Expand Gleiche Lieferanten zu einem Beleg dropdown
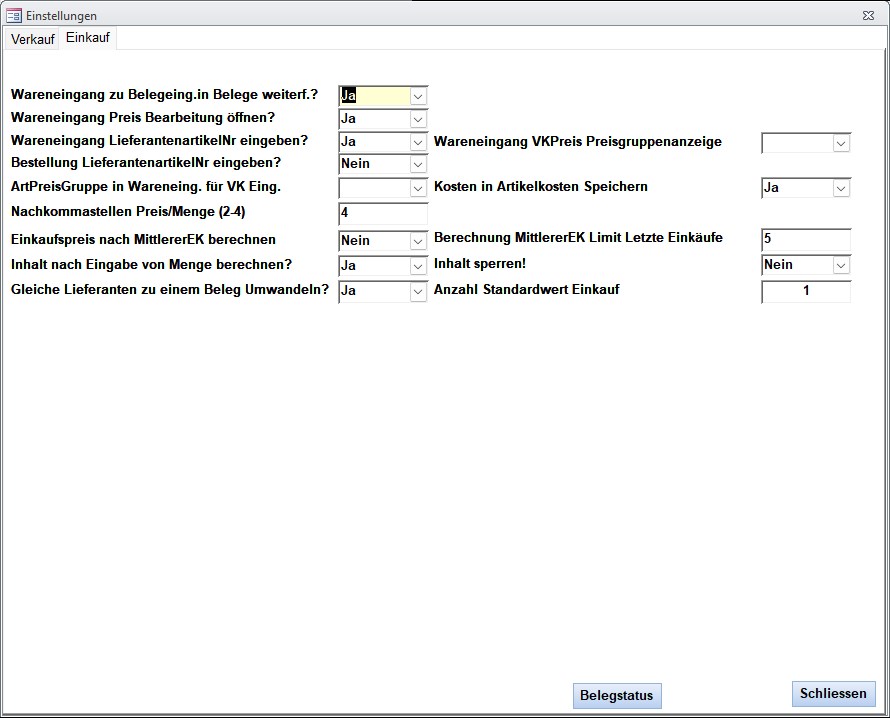Screen dimensions: 890x718 pos(419,292)
